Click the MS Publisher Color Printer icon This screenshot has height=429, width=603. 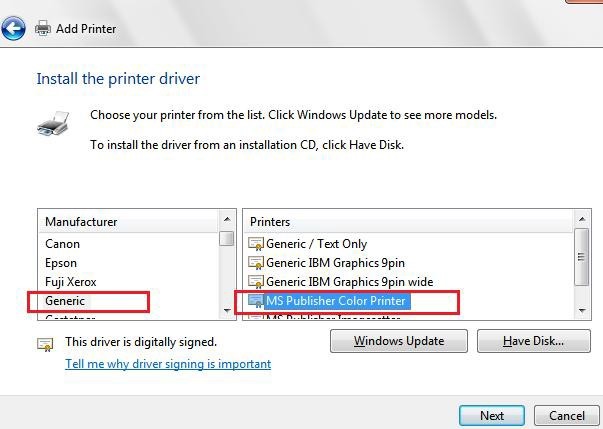pyautogui.click(x=256, y=300)
